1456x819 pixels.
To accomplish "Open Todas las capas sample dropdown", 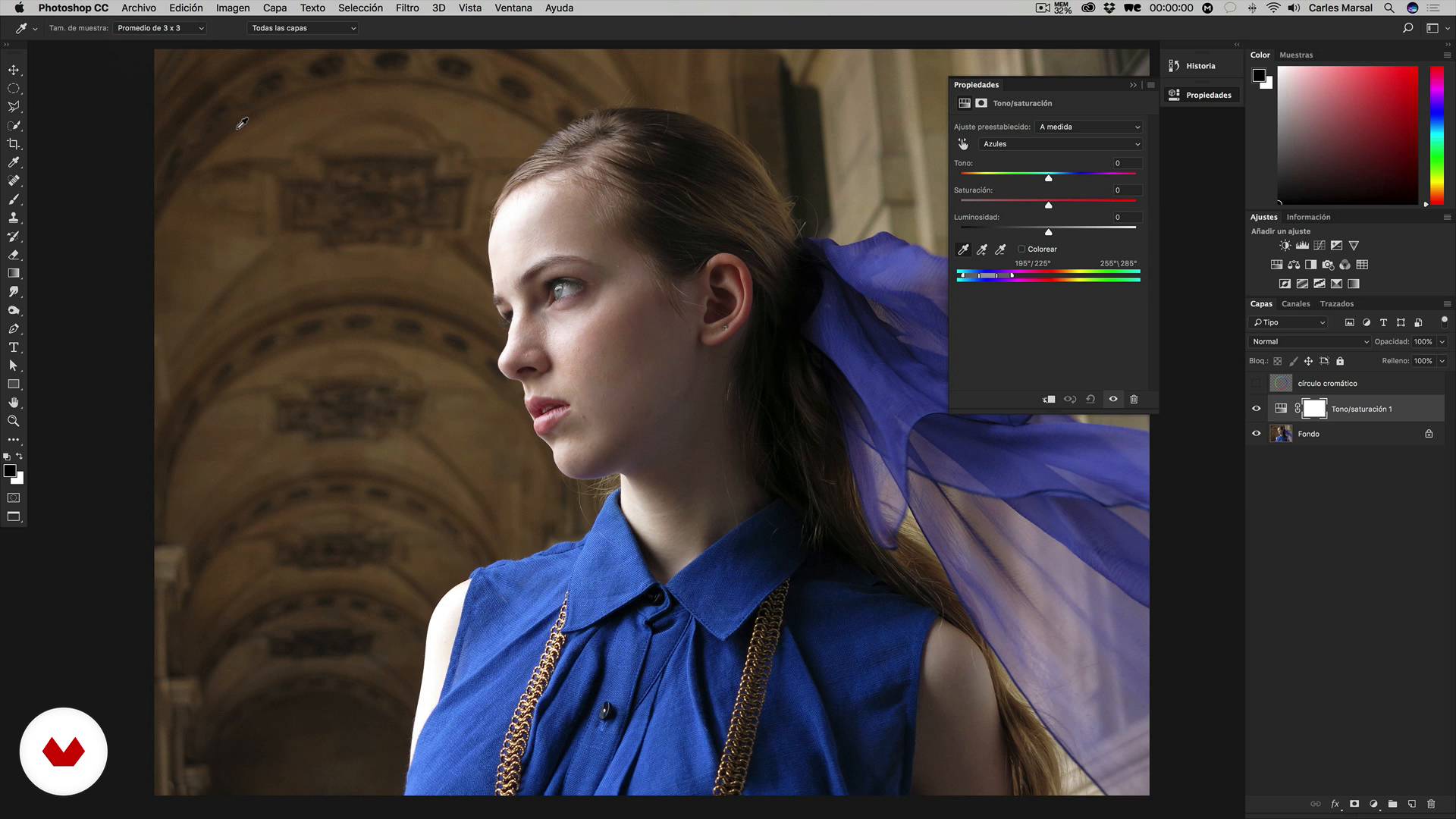I will (303, 28).
